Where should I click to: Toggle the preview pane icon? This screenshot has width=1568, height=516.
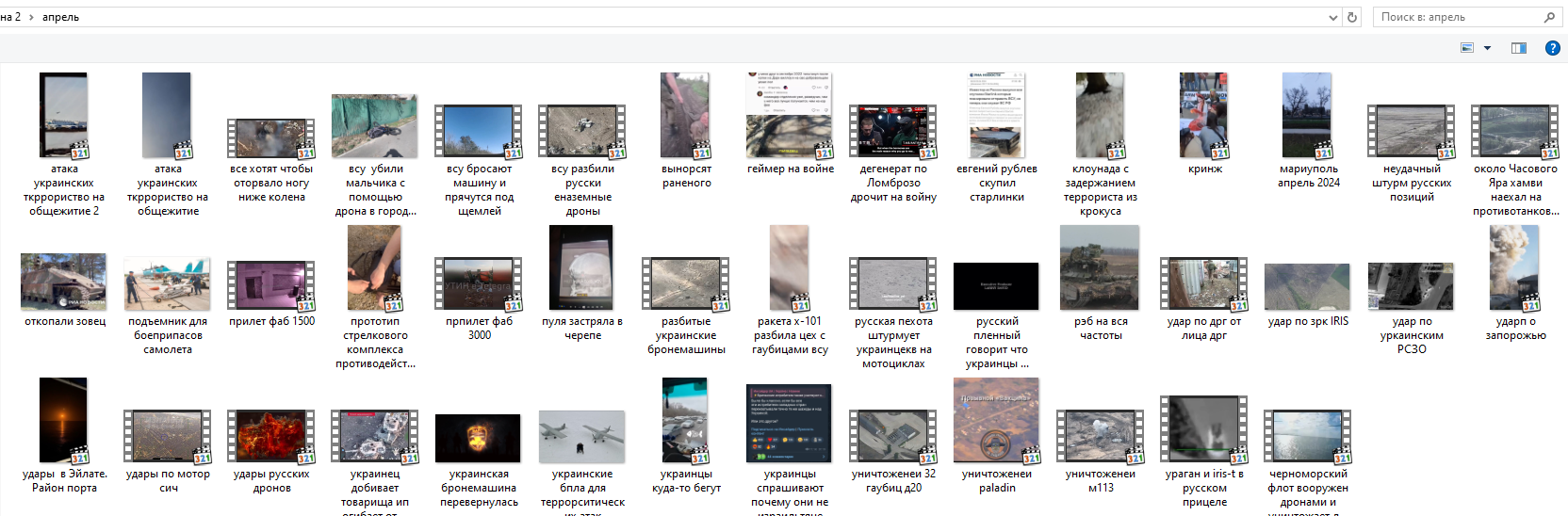tap(1519, 48)
